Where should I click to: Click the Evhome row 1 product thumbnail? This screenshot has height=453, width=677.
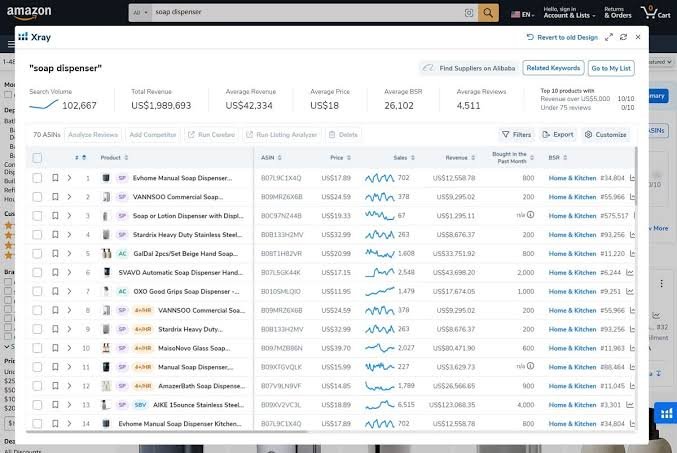click(x=106, y=177)
